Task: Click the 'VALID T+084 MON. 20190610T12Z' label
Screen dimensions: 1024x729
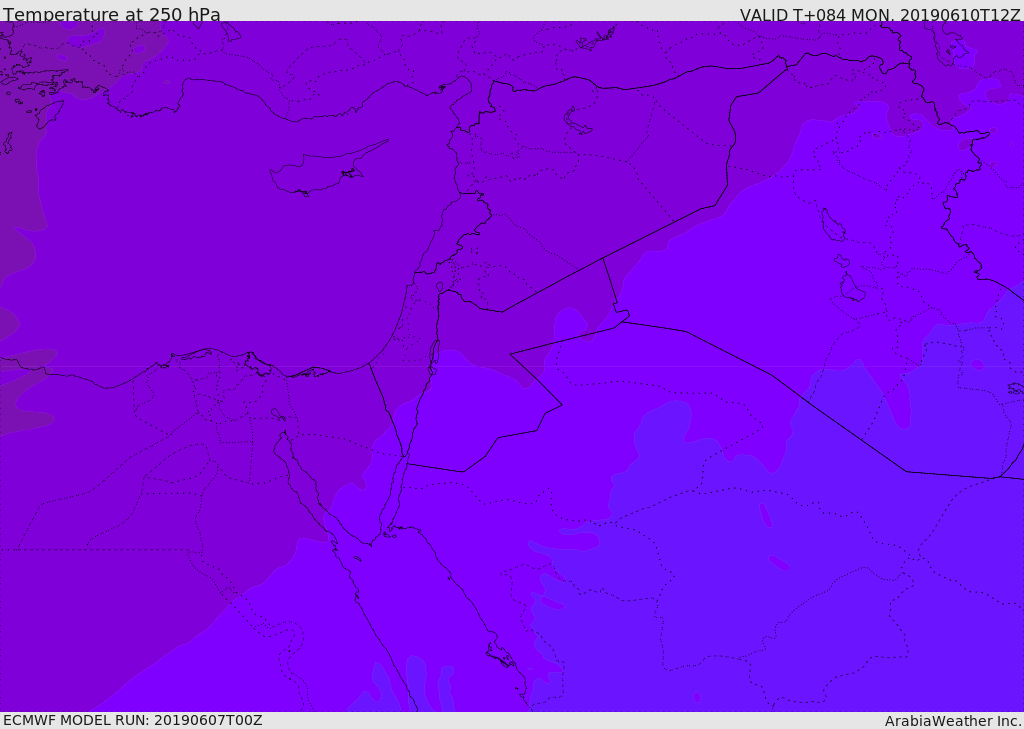Action: pyautogui.click(x=880, y=15)
